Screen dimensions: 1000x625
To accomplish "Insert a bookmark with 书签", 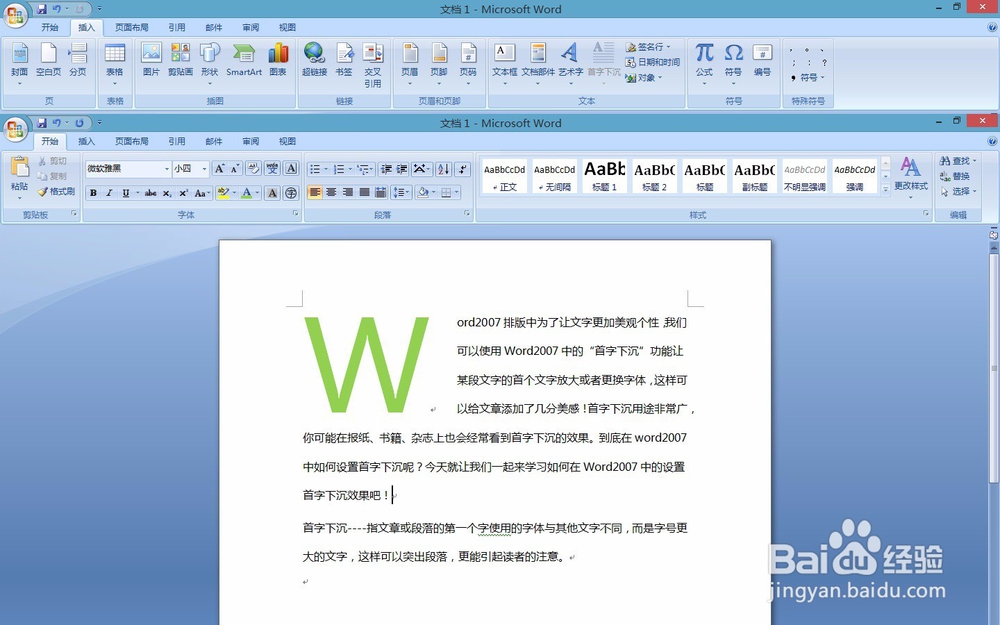I will pos(344,61).
